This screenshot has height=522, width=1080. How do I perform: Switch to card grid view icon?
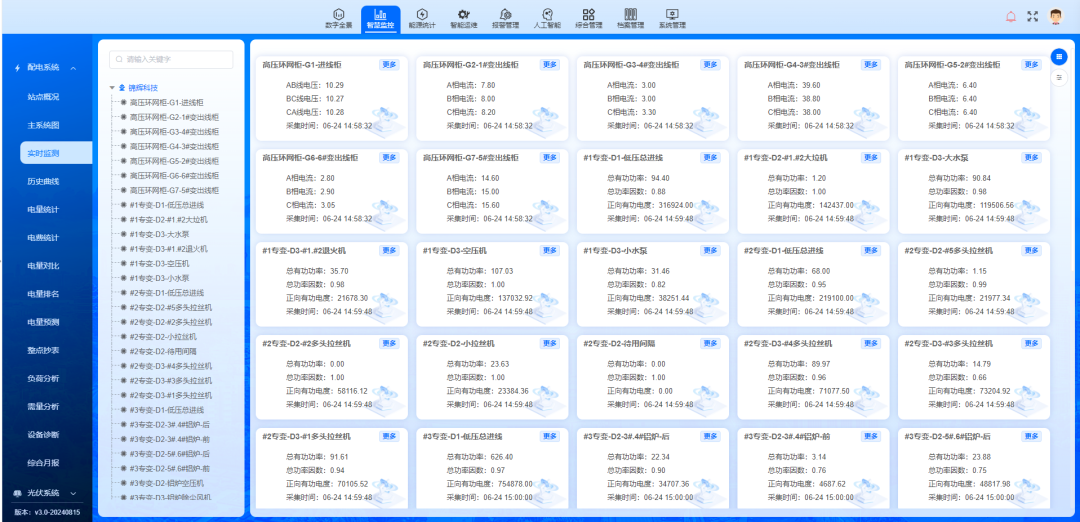point(1058,56)
